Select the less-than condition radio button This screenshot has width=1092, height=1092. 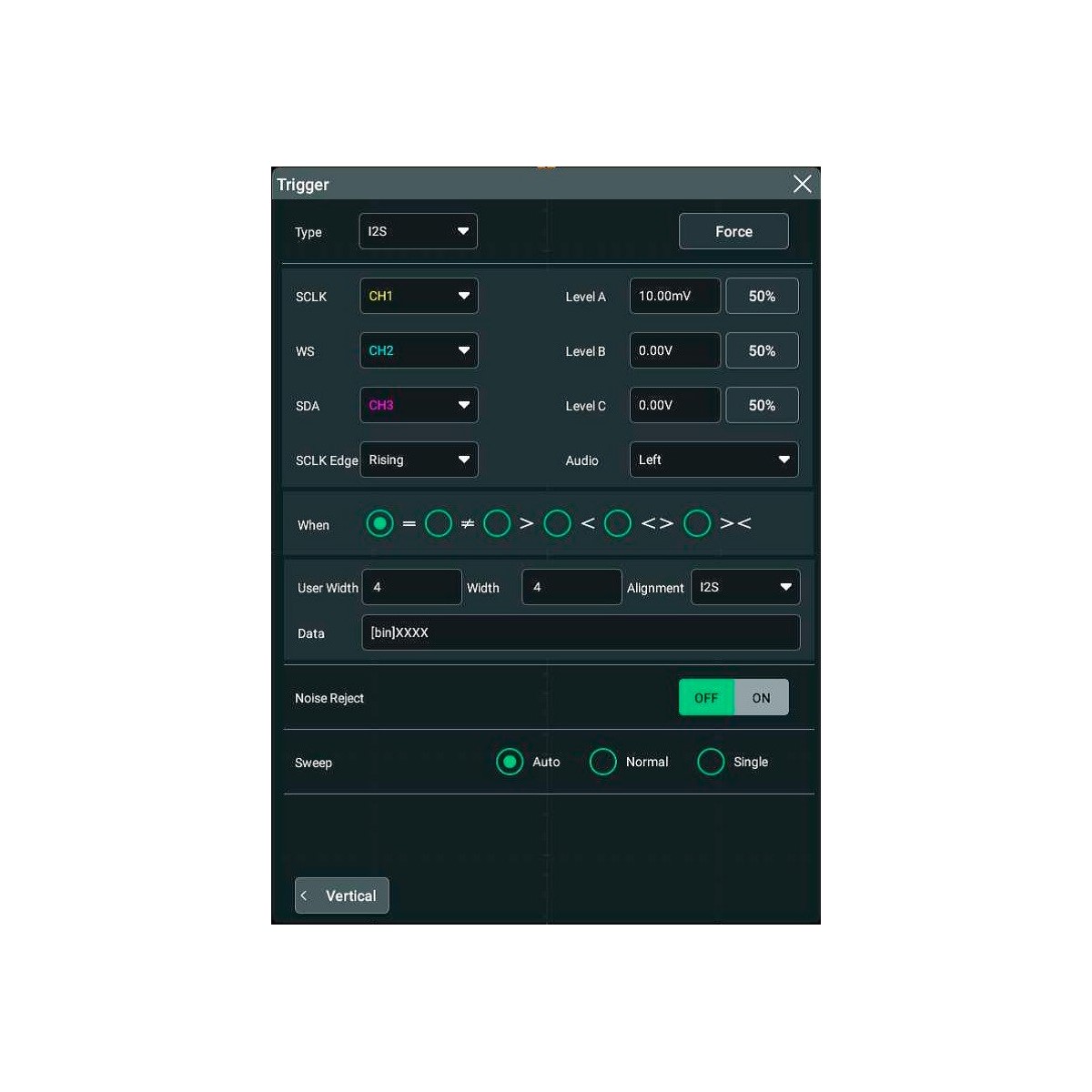coord(557,523)
